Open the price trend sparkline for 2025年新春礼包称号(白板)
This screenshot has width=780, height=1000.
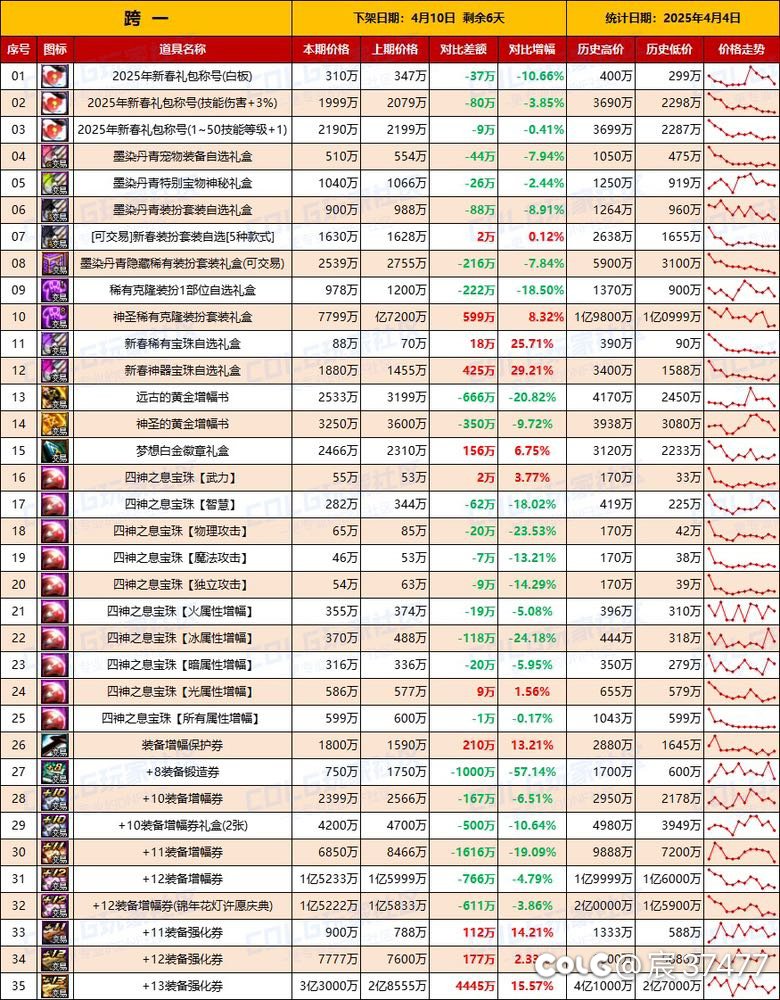[x=742, y=77]
